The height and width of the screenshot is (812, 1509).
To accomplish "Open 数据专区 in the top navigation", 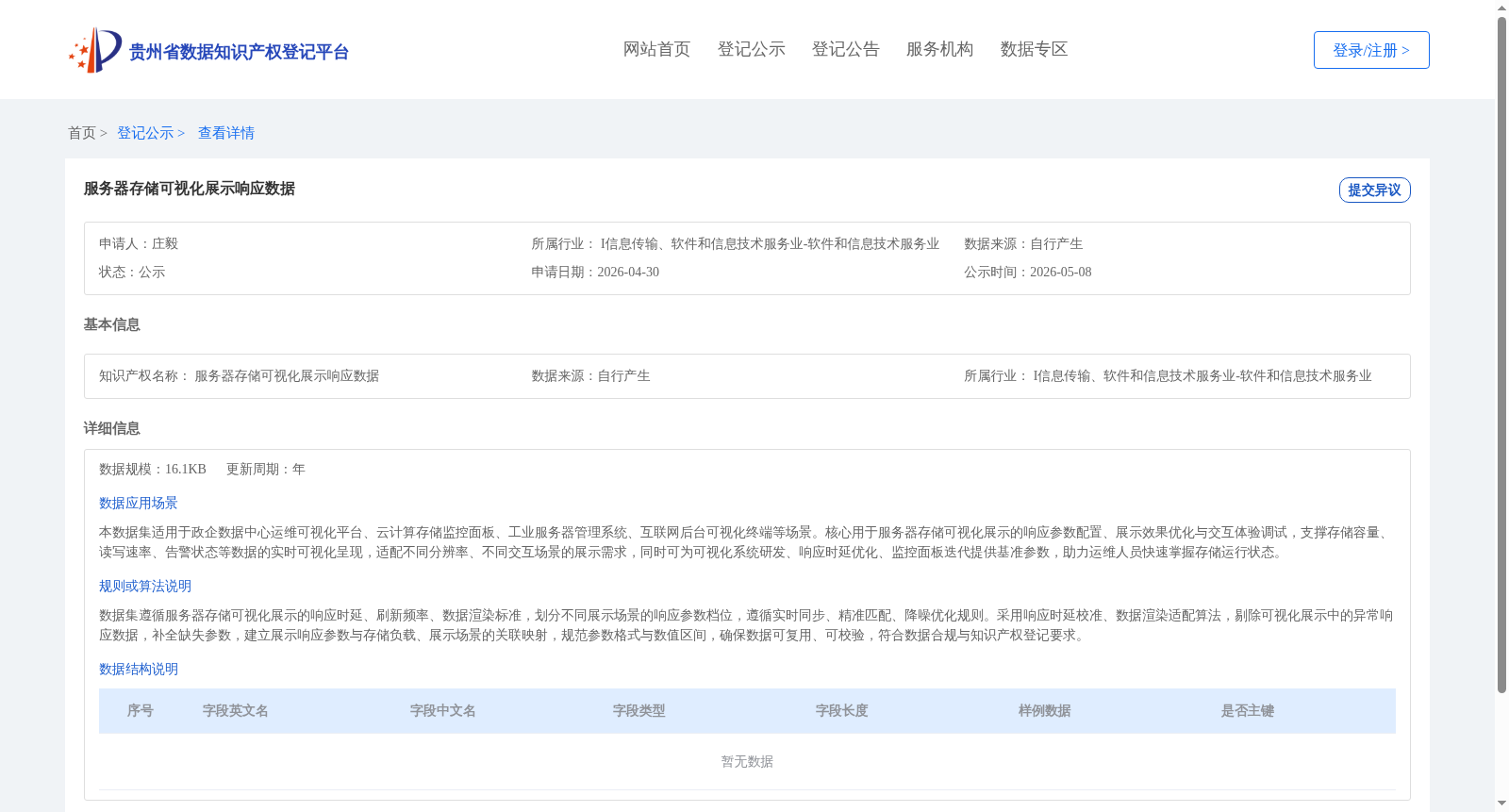I will (1034, 49).
